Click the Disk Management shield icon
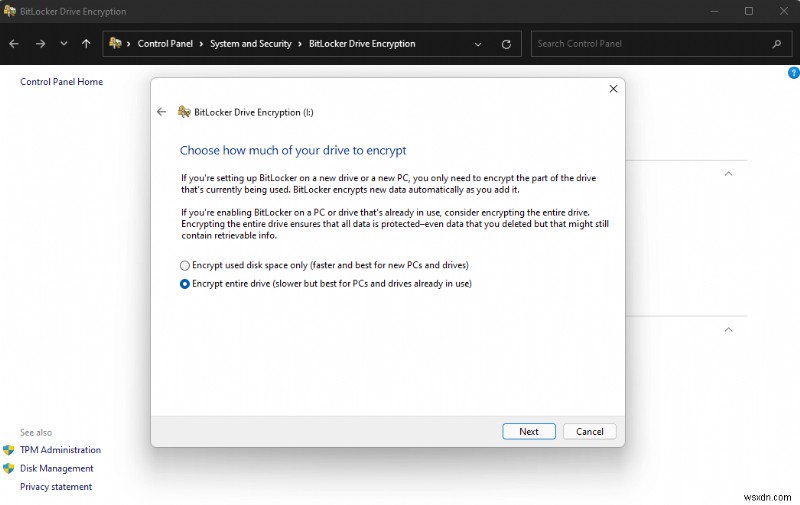The image size is (800, 505). pyautogui.click(x=9, y=468)
